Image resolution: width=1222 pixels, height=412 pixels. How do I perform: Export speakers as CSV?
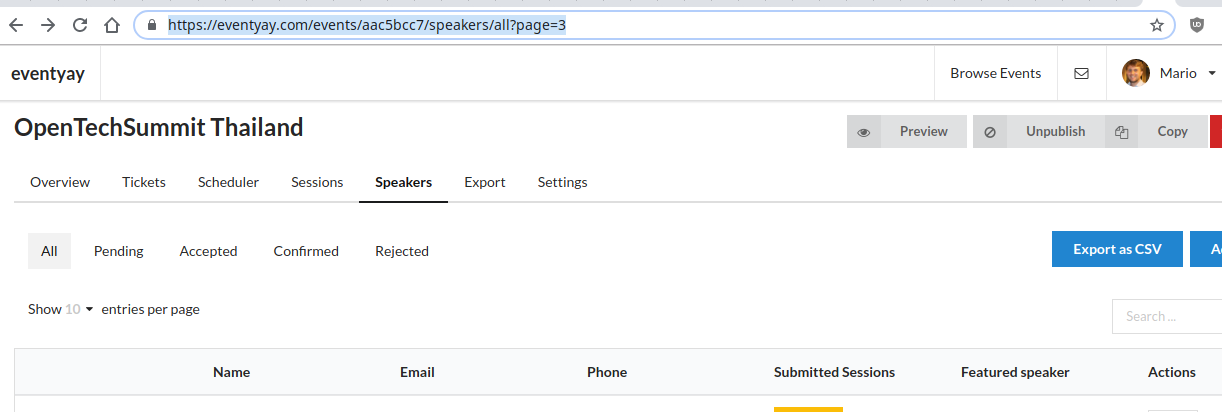[1117, 249]
